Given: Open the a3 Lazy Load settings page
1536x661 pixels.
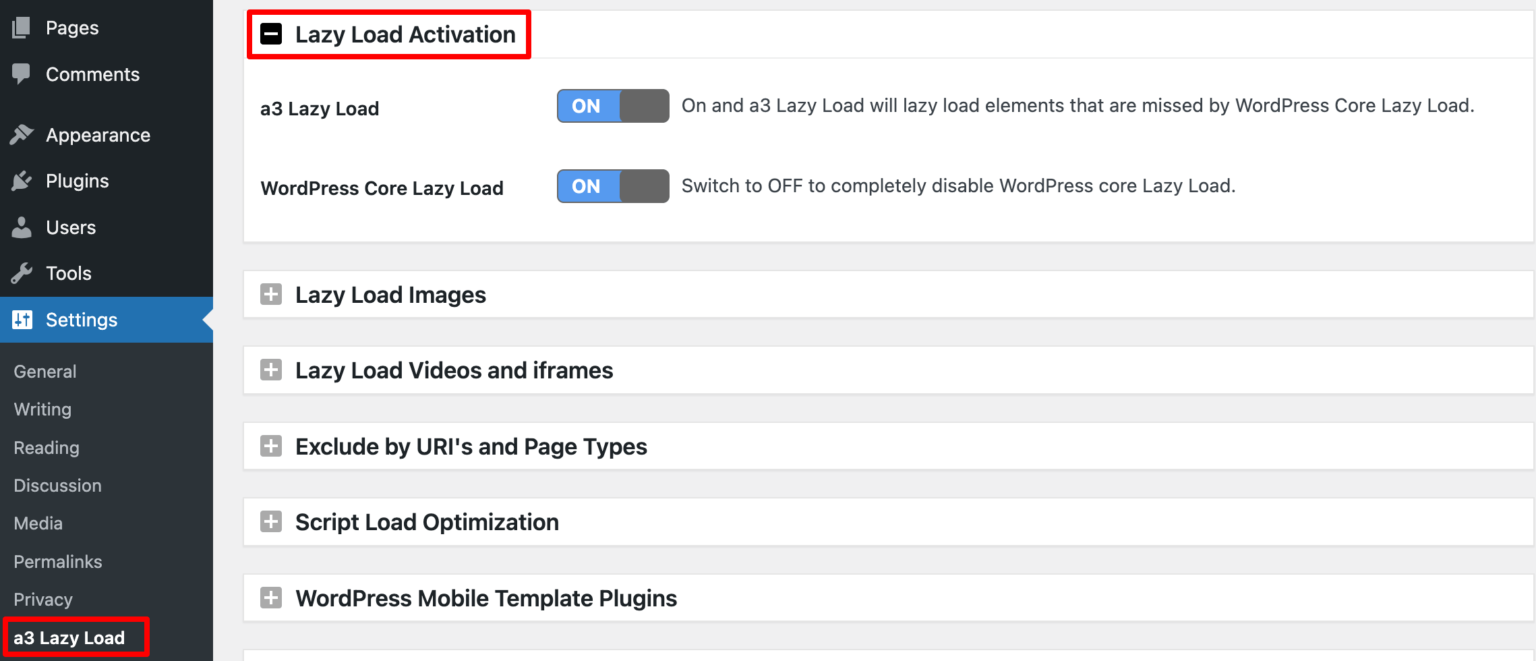Looking at the screenshot, I should [70, 637].
